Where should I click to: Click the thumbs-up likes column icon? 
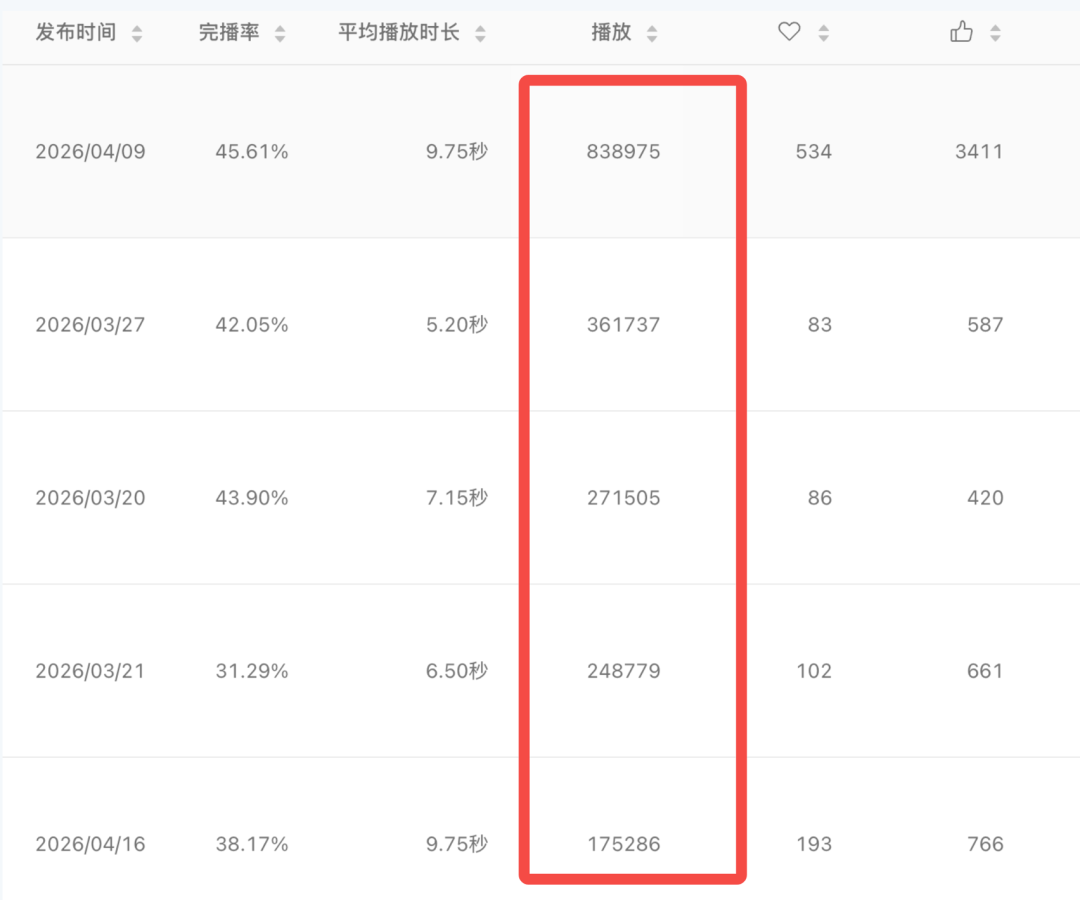[x=961, y=31]
